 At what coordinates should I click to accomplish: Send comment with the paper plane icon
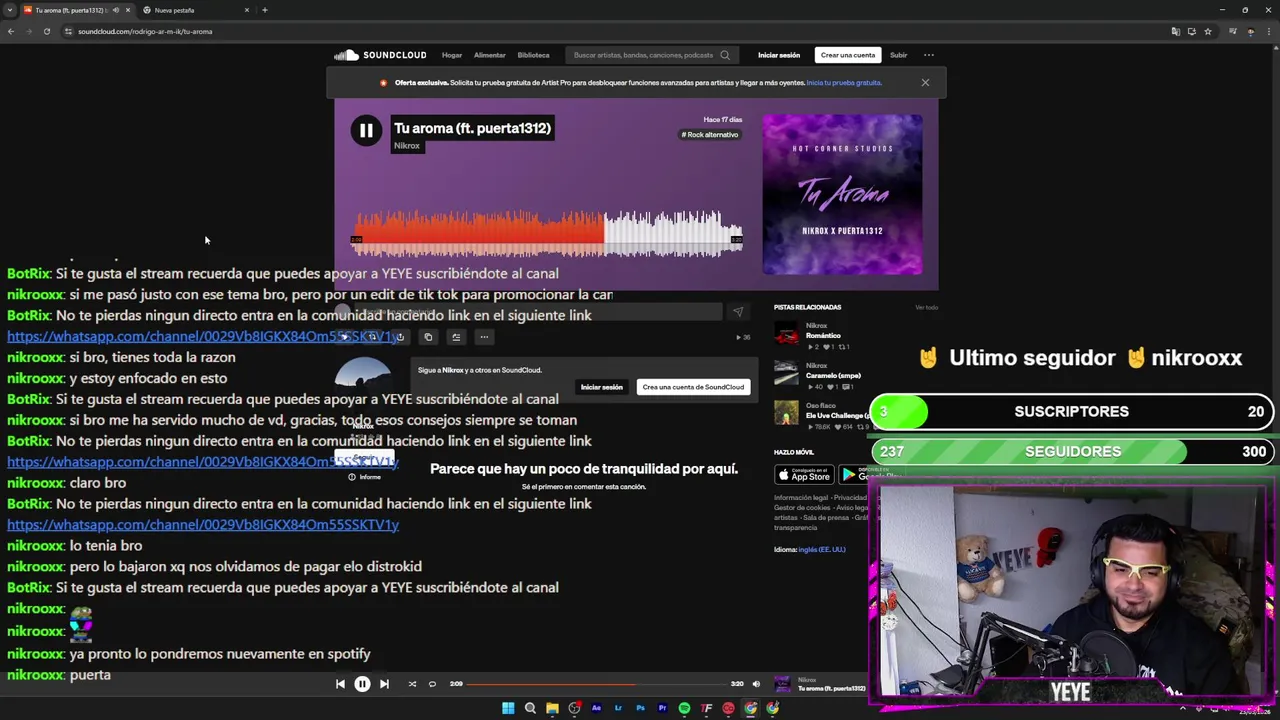coord(738,312)
